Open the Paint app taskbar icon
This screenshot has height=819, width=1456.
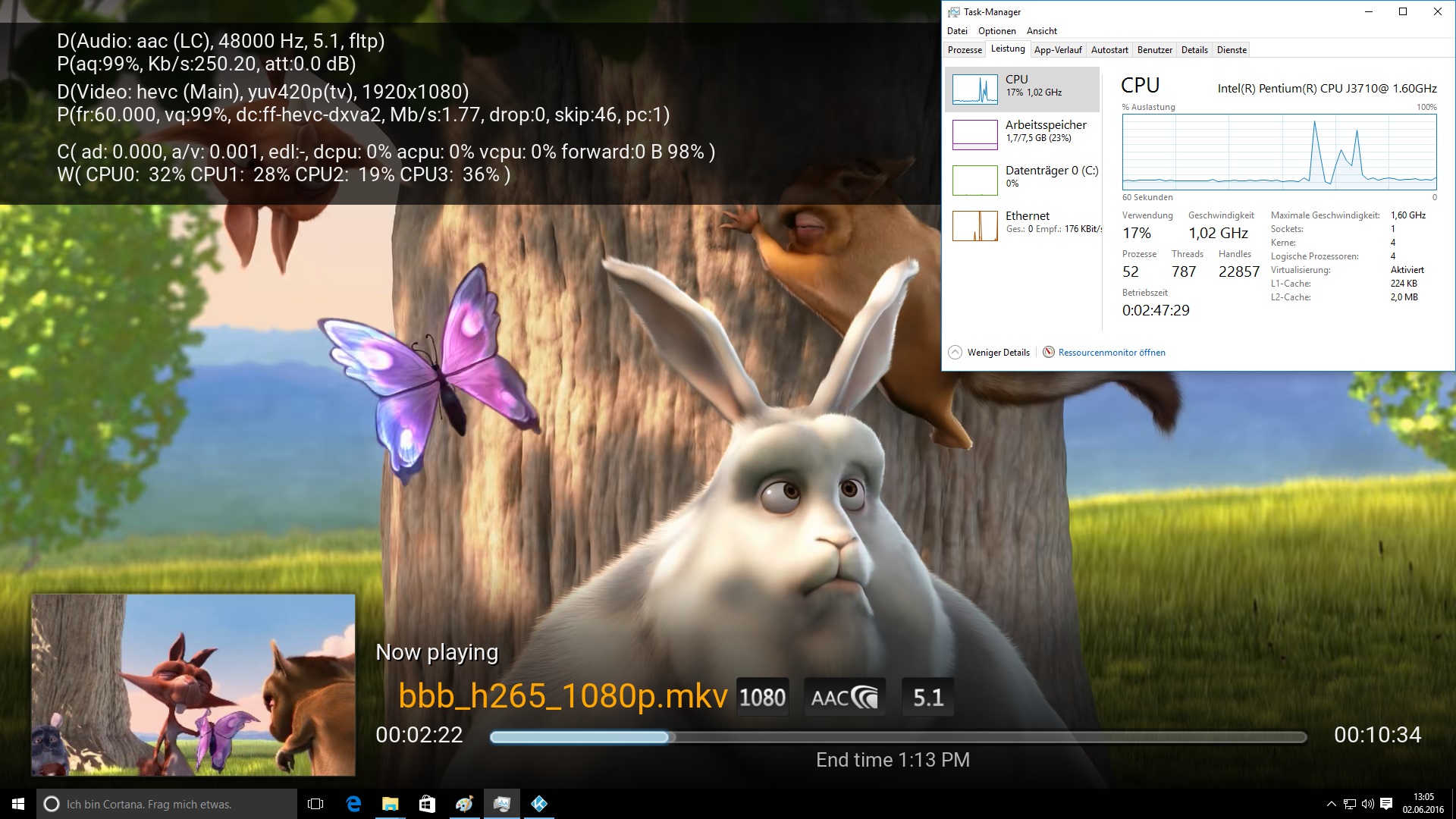pos(464,804)
